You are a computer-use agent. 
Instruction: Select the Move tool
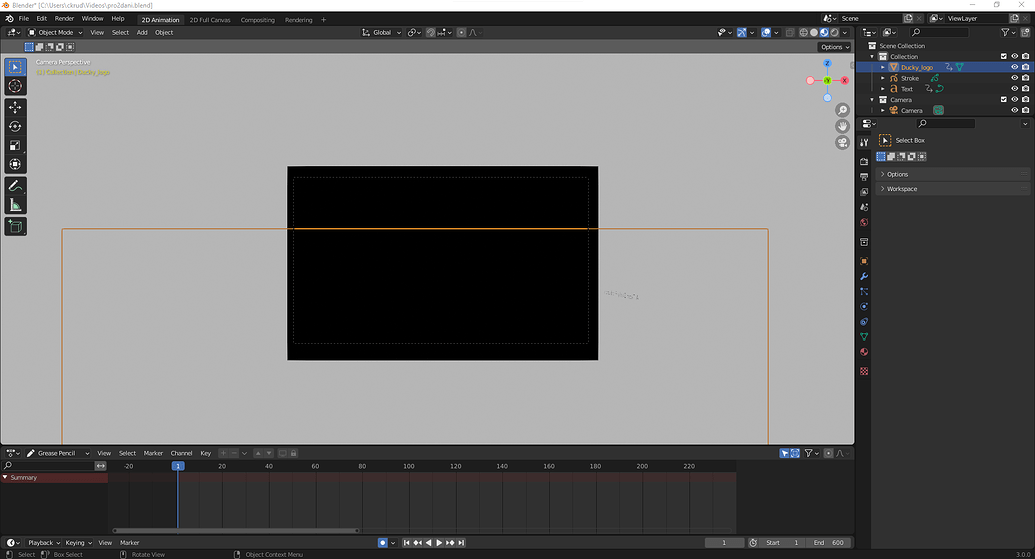15,107
